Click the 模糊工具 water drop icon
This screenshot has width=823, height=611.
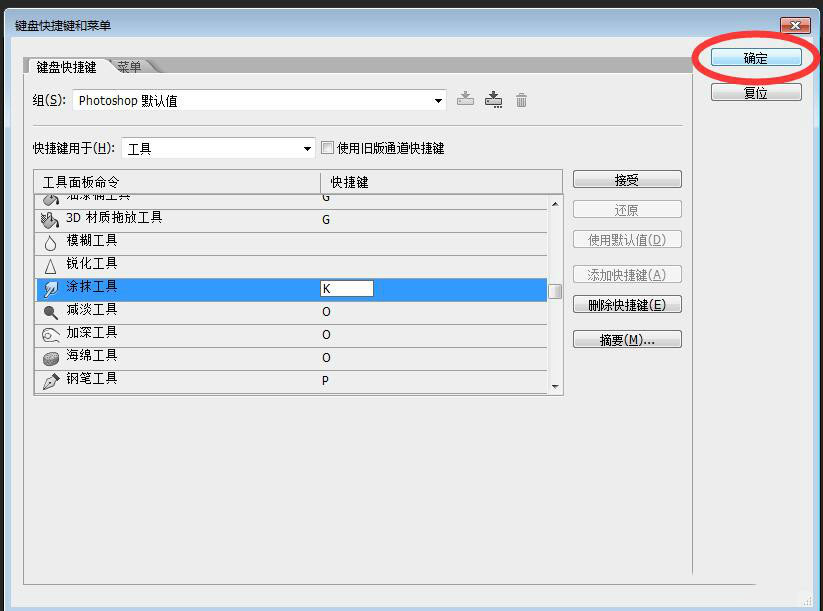[50, 243]
